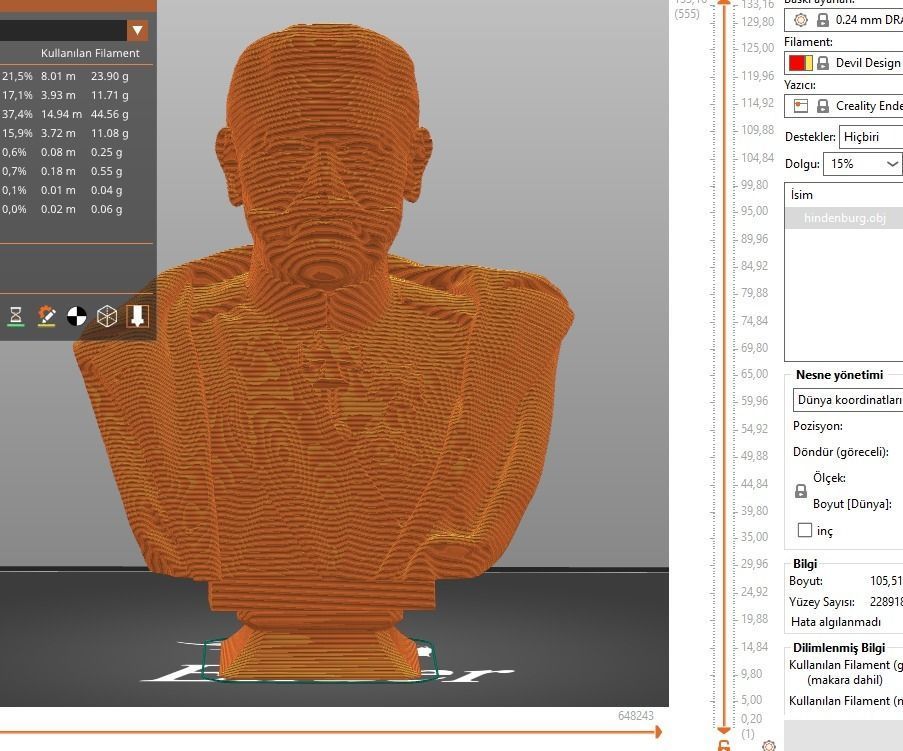
Task: Click the Kullanılan Filament legend header
Action: (x=90, y=53)
